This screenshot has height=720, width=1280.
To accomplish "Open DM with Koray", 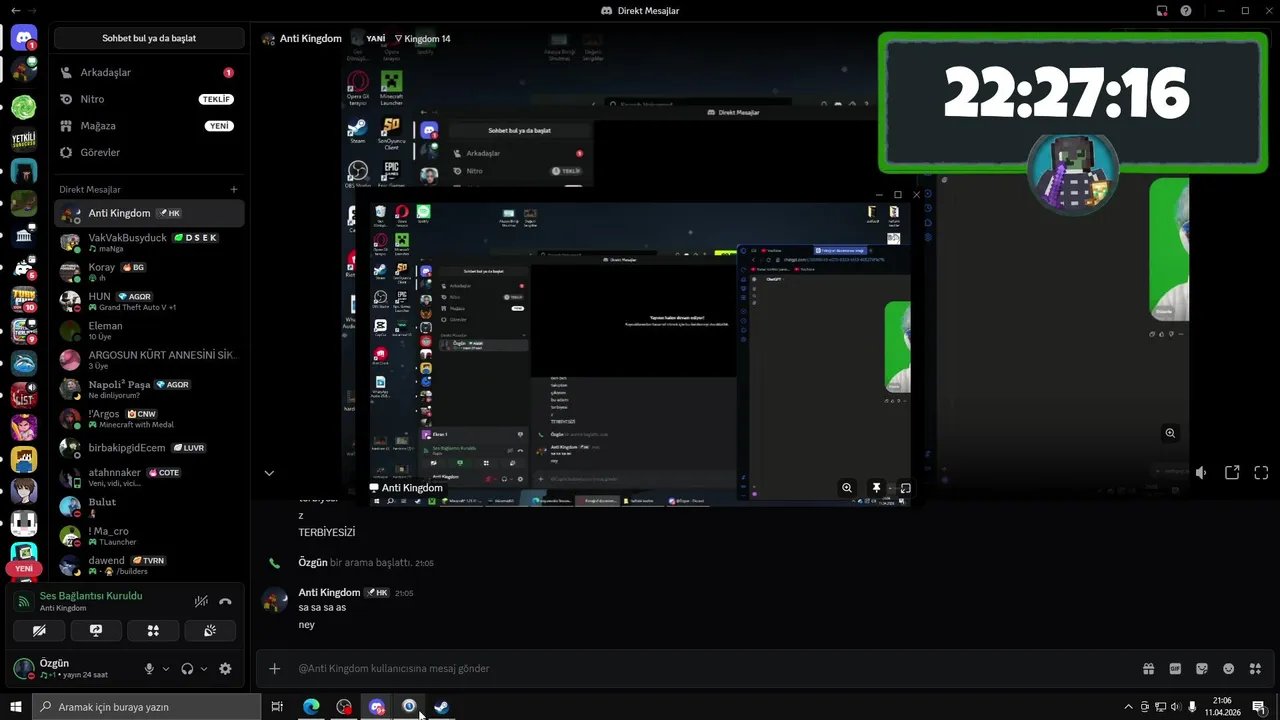I will 149,272.
